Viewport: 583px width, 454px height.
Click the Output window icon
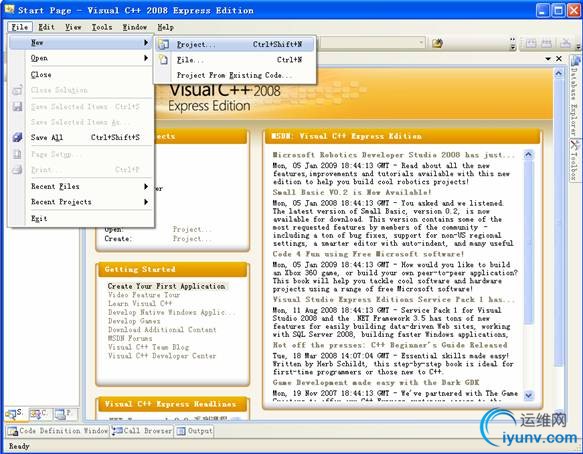click(x=181, y=431)
